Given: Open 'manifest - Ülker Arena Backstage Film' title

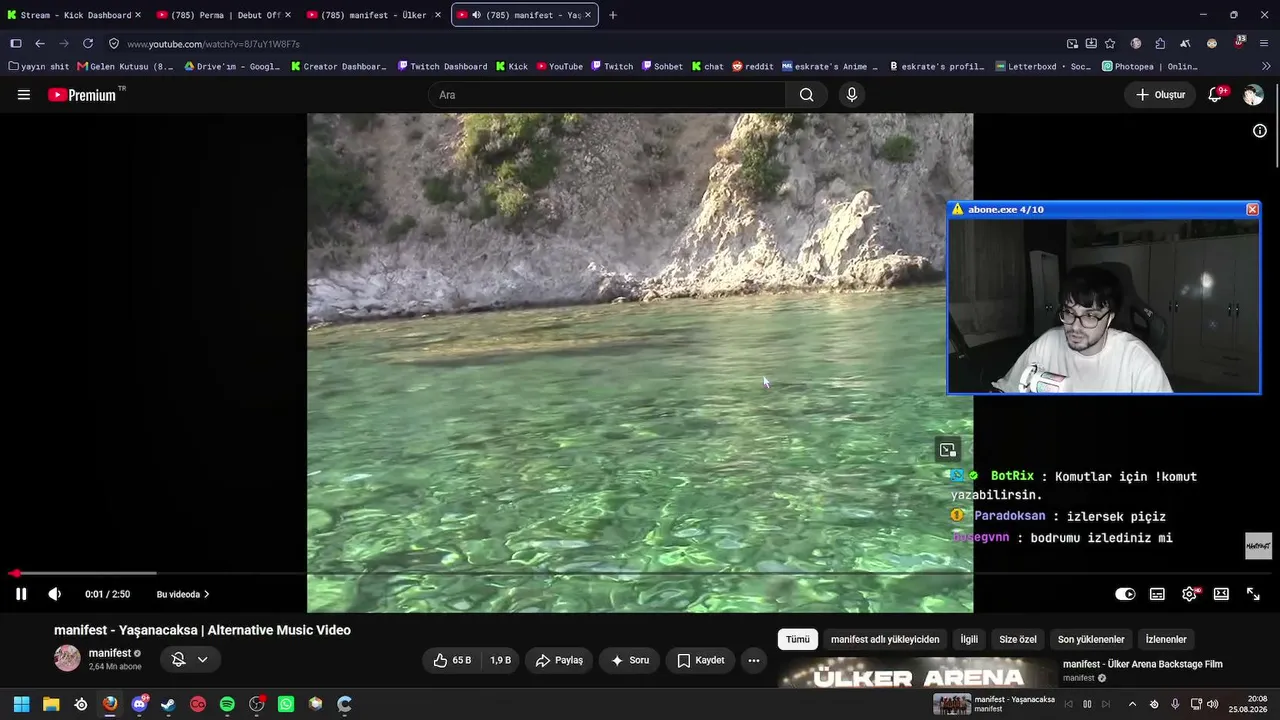Looking at the screenshot, I should 1143,664.
